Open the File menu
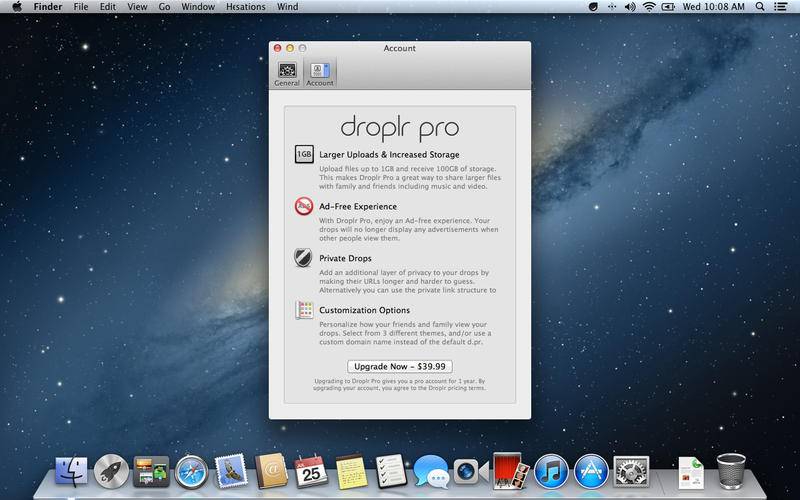The width and height of the screenshot is (800, 500). (x=80, y=7)
